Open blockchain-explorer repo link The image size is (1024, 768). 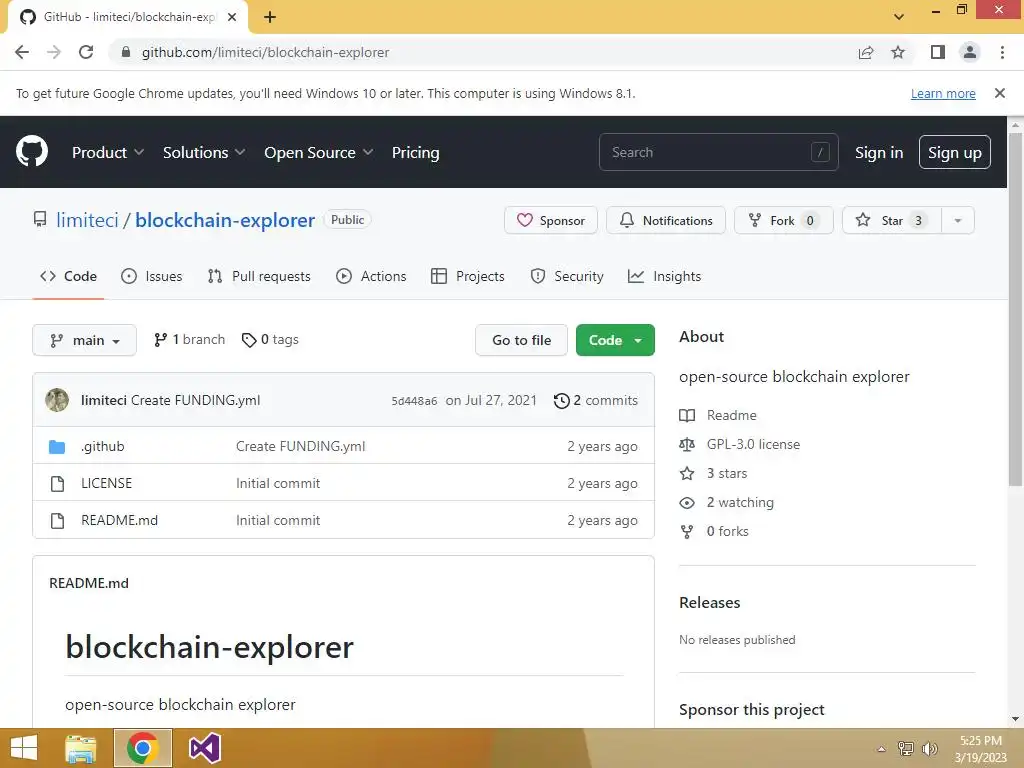[225, 220]
